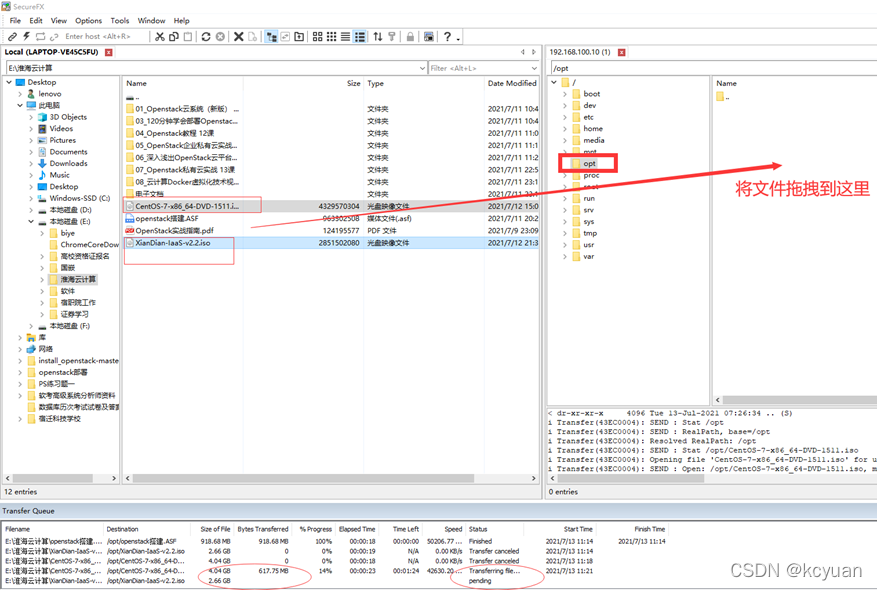Expand the Windows-SSD (C:) drive node
The width and height of the screenshot is (877, 590).
click(31, 199)
